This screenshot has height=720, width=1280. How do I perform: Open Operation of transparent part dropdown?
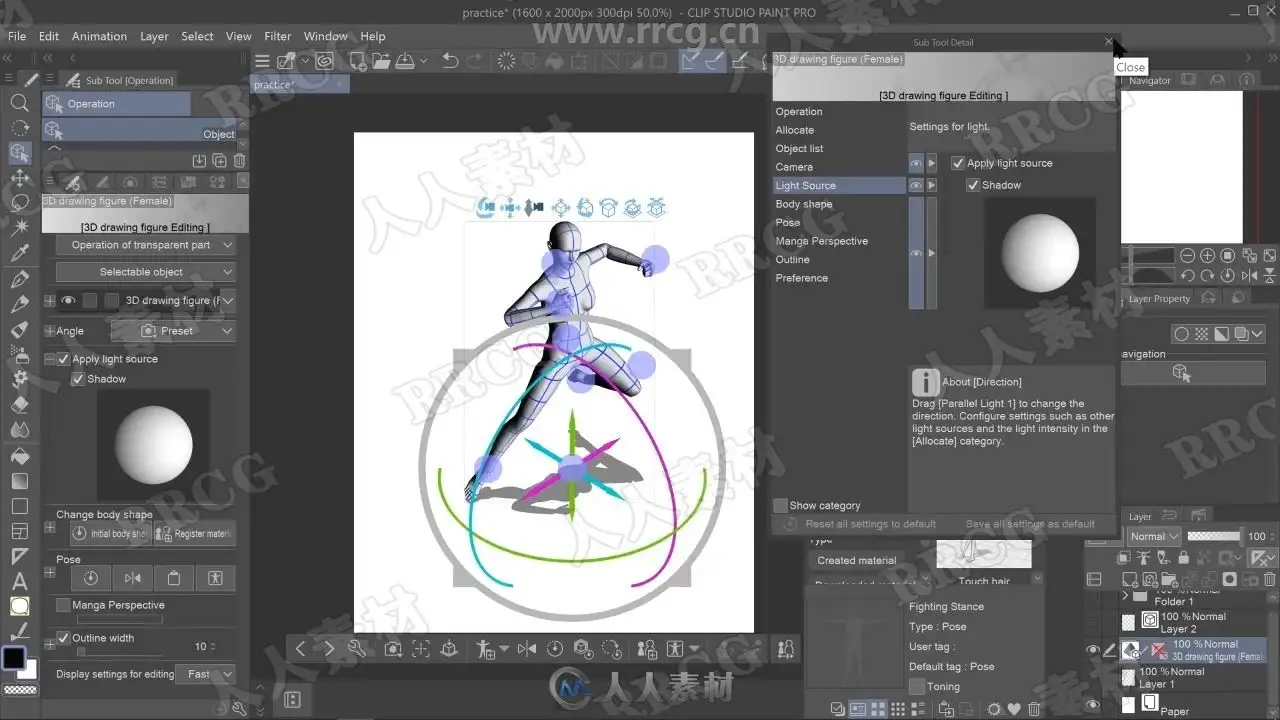point(146,245)
